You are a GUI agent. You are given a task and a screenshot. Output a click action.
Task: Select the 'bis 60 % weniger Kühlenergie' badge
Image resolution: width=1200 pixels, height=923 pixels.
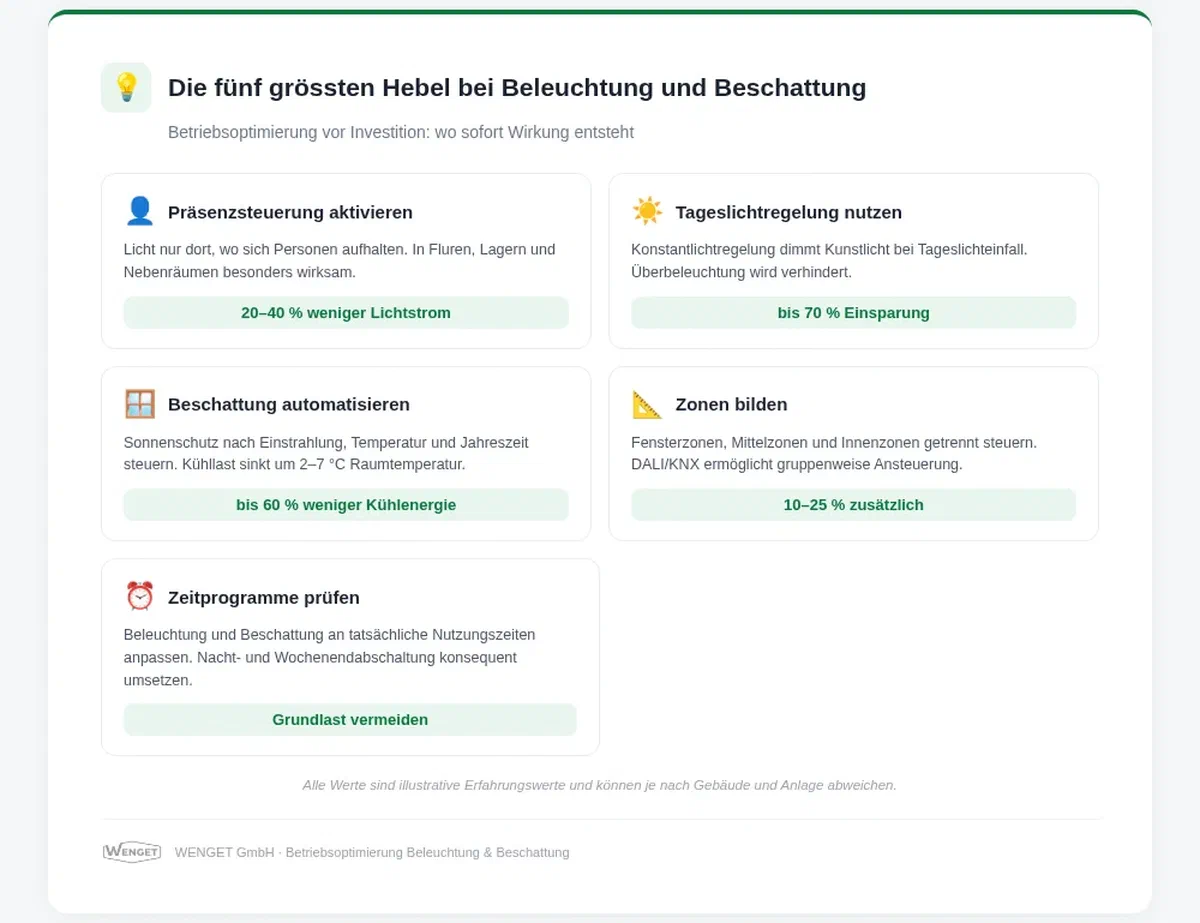346,505
